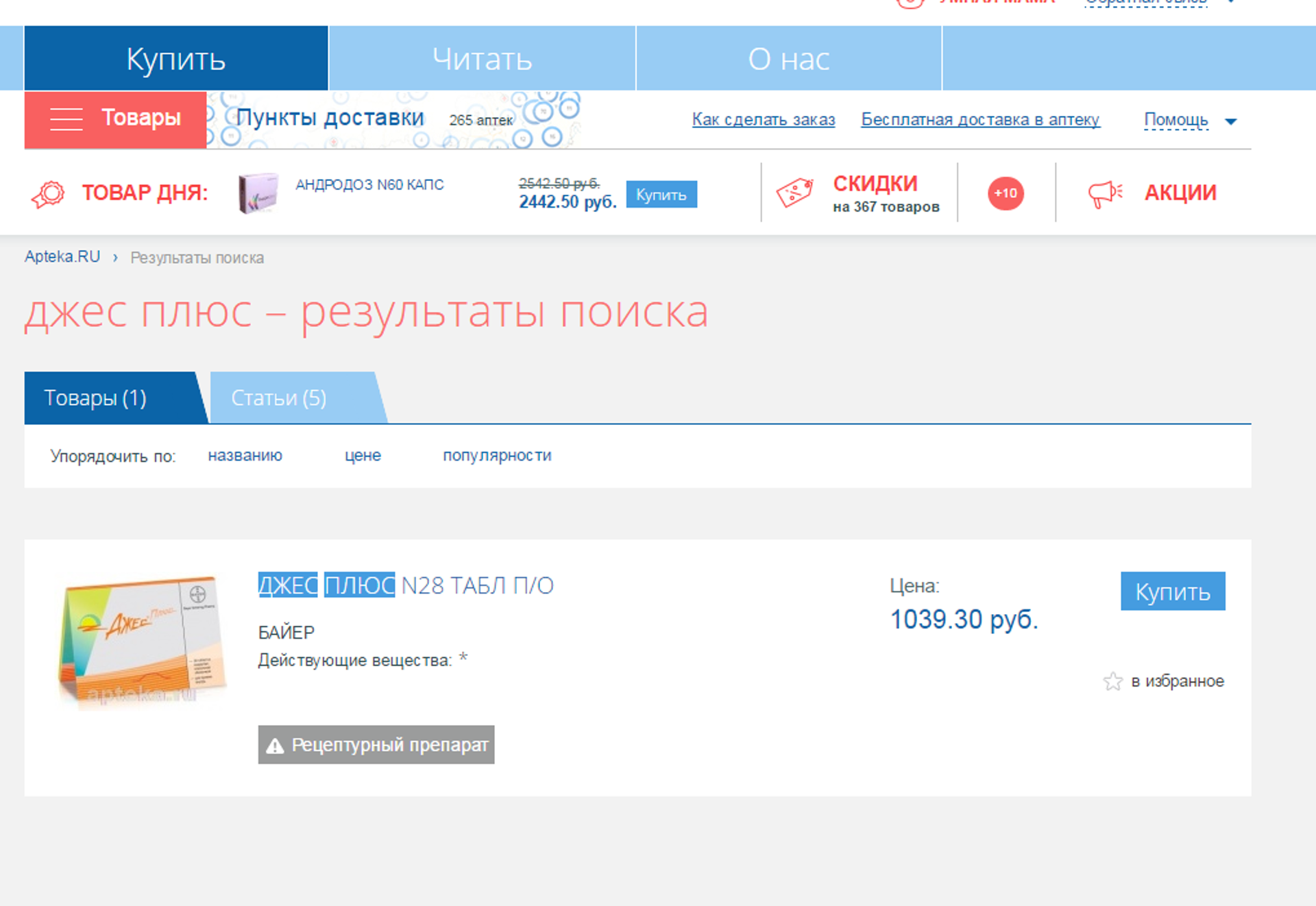Open Пункты доставки section
Screen dimensions: 1316x906
click(x=330, y=118)
